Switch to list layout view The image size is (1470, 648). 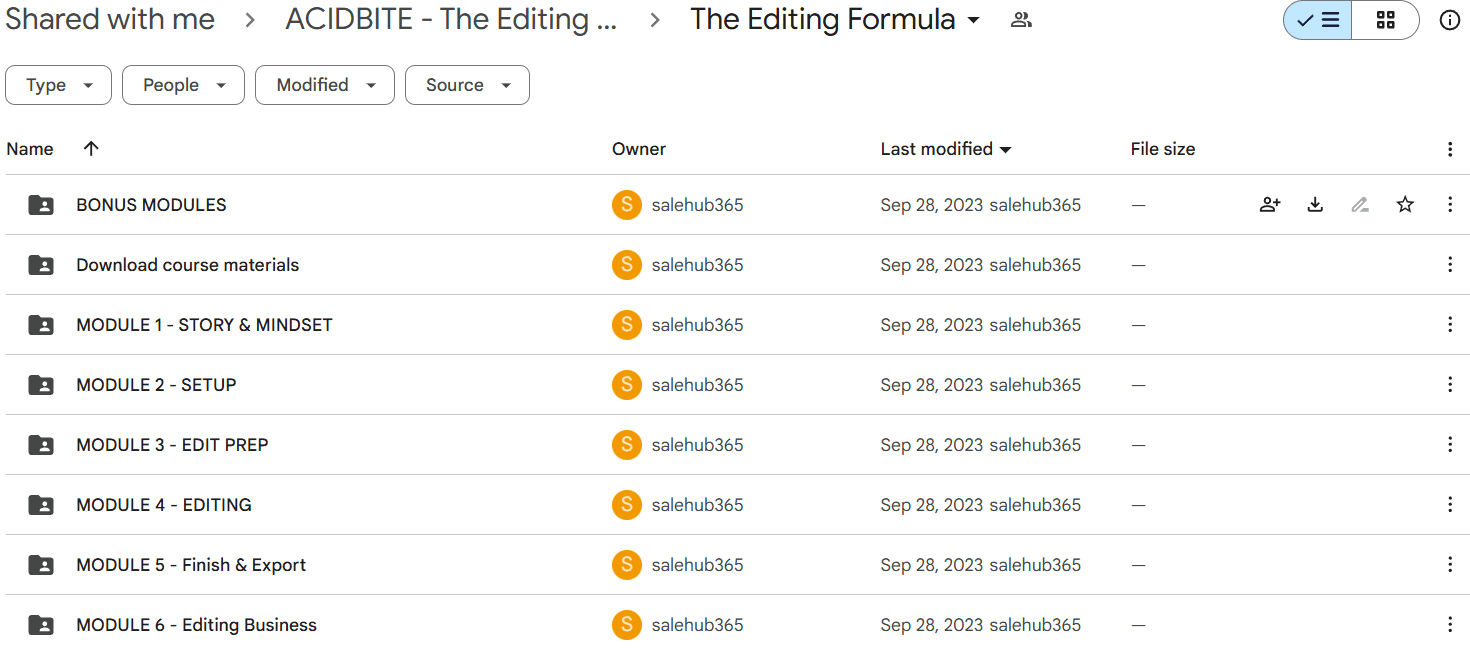(x=1317, y=20)
